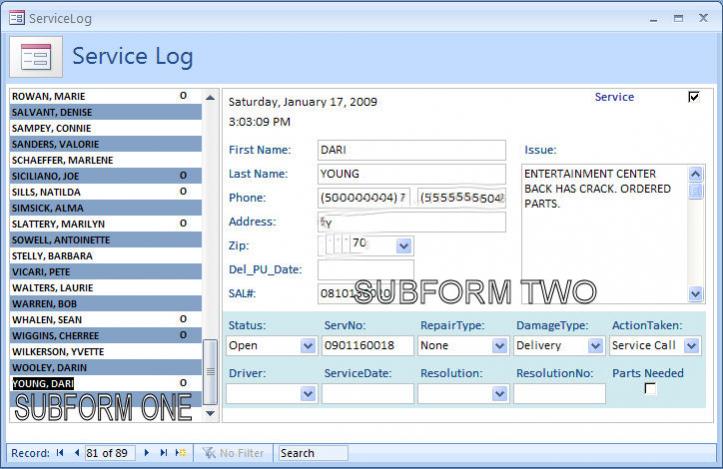Click the record number box

click(x=110, y=453)
